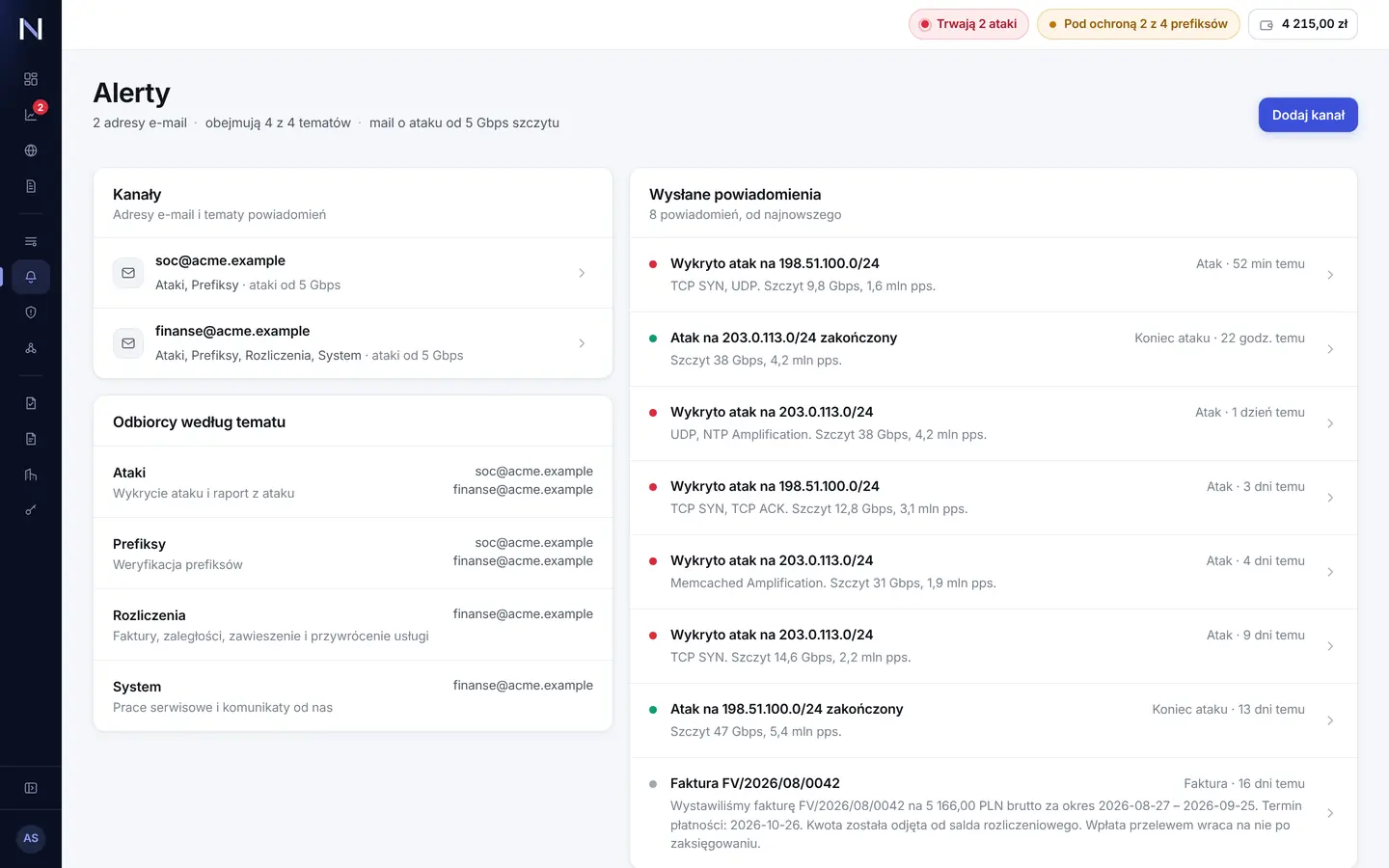Click the globe icon in the sidebar
The height and width of the screenshot is (868, 1389).
(x=31, y=150)
